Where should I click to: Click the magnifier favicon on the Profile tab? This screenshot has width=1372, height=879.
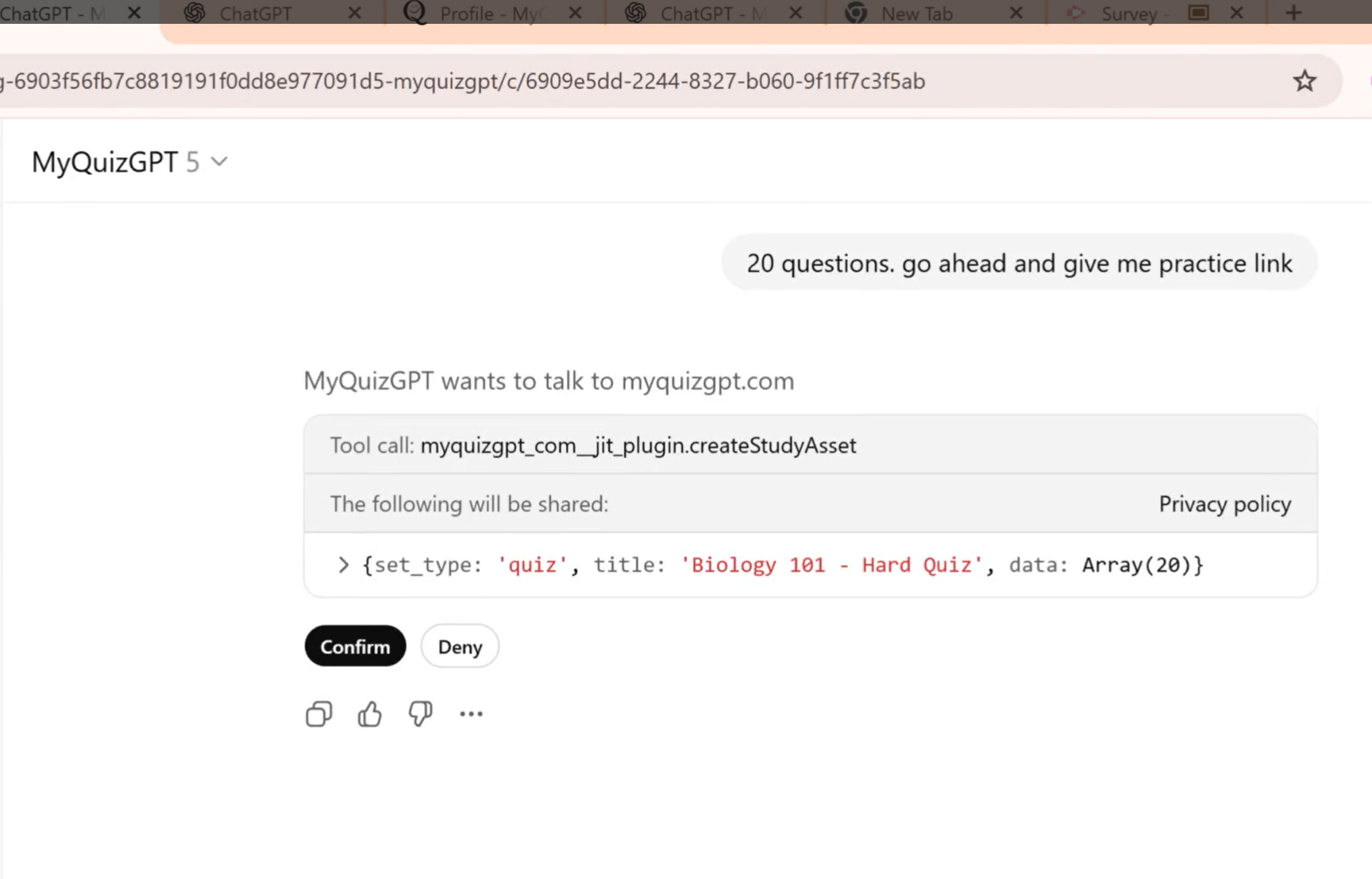(414, 13)
